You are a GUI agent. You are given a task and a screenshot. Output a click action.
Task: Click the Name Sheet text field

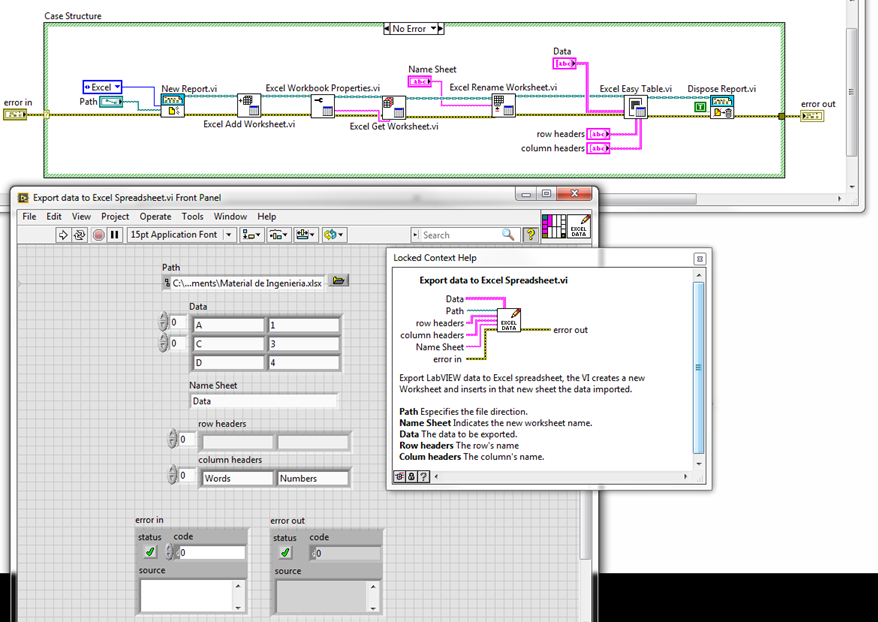click(x=264, y=401)
